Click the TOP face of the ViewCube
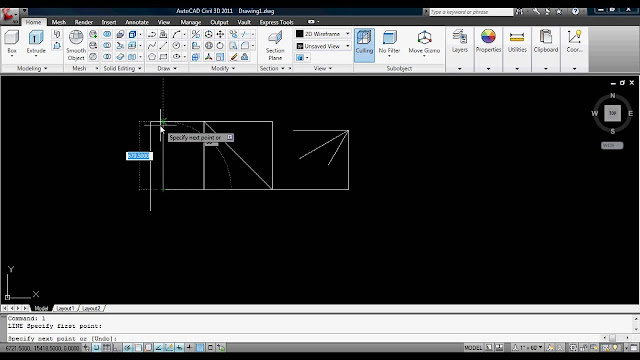The width and height of the screenshot is (640, 360). click(x=612, y=113)
